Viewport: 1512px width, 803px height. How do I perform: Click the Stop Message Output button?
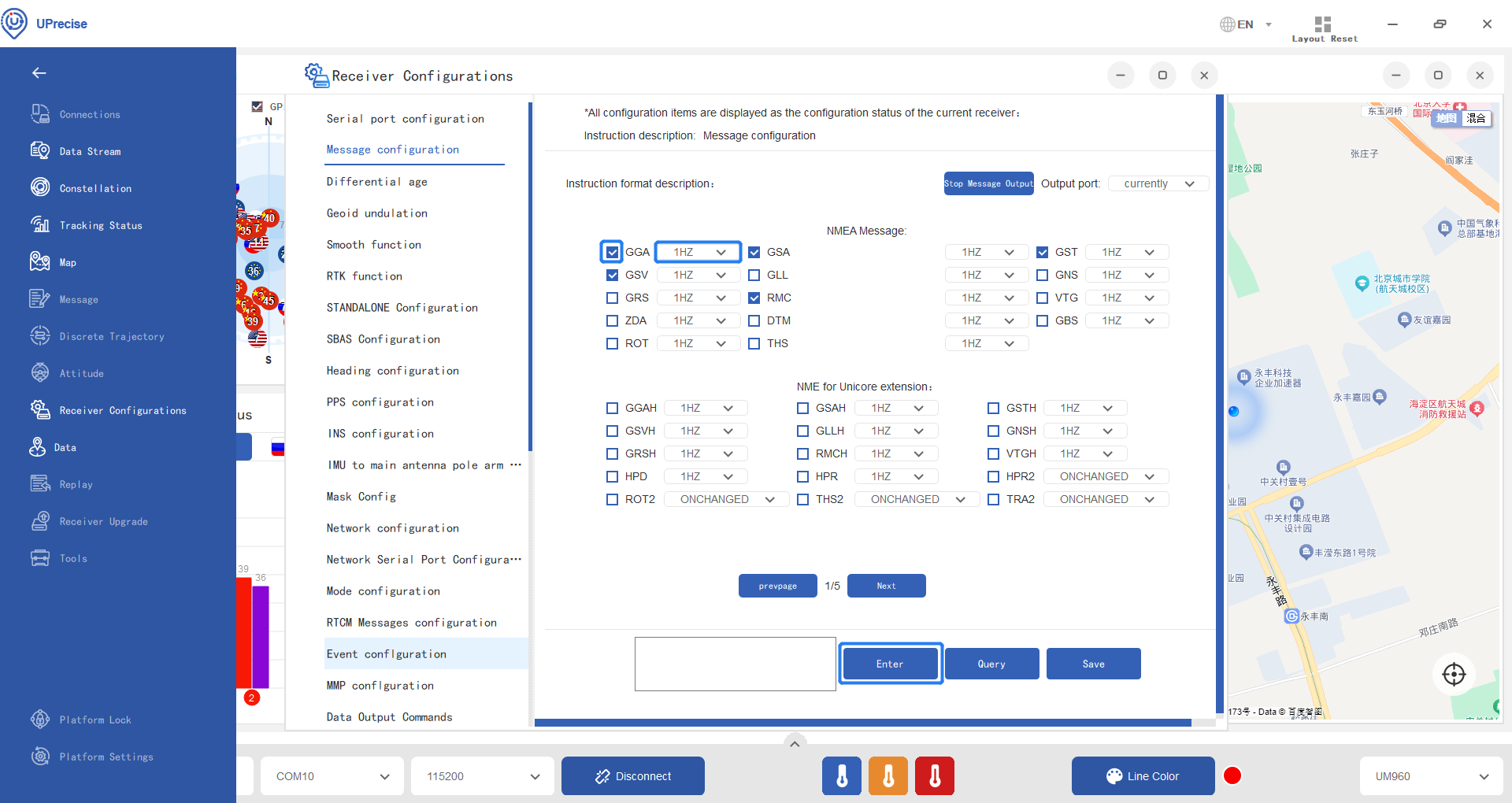point(988,183)
